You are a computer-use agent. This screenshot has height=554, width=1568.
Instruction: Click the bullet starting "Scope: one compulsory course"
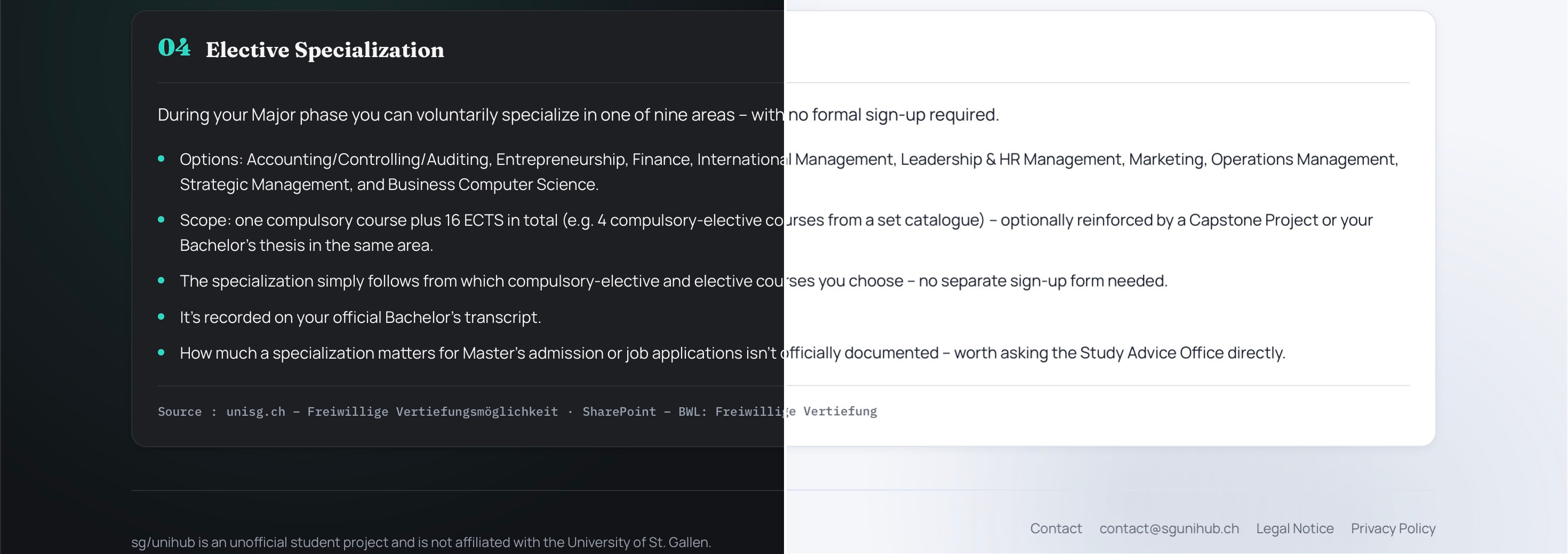pyautogui.click(x=776, y=233)
